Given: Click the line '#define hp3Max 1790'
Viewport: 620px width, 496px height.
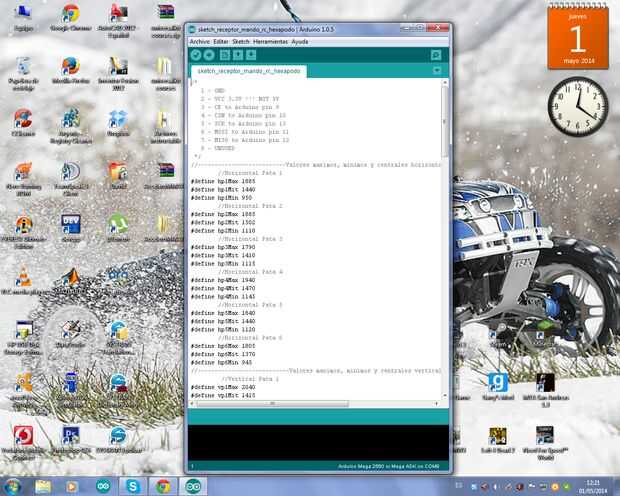Looking at the screenshot, I should [223, 247].
